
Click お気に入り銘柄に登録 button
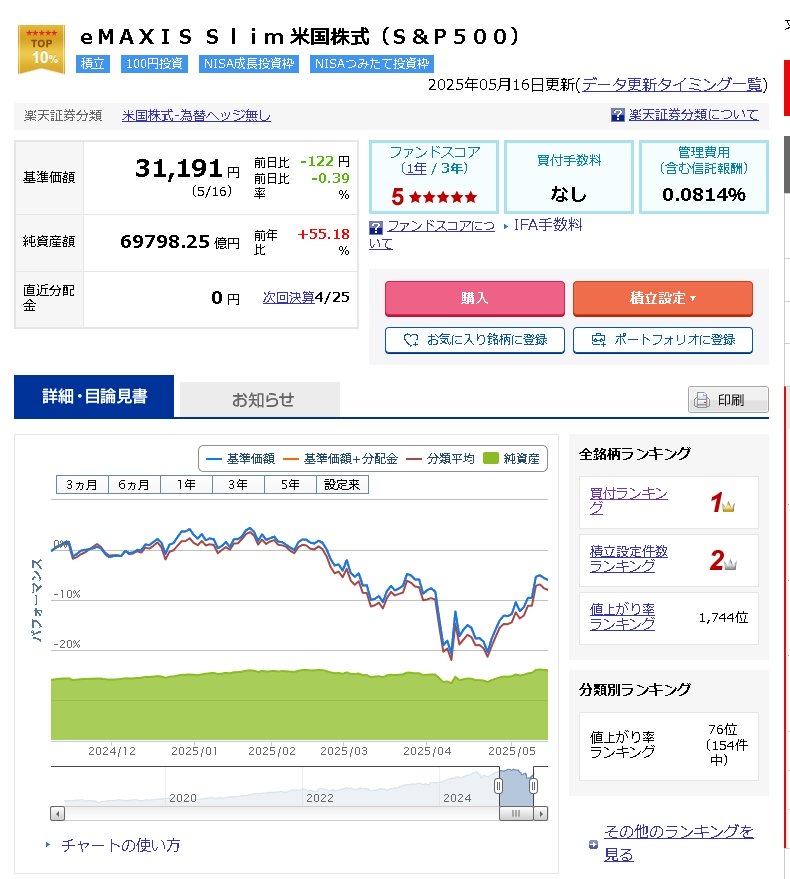coord(474,340)
